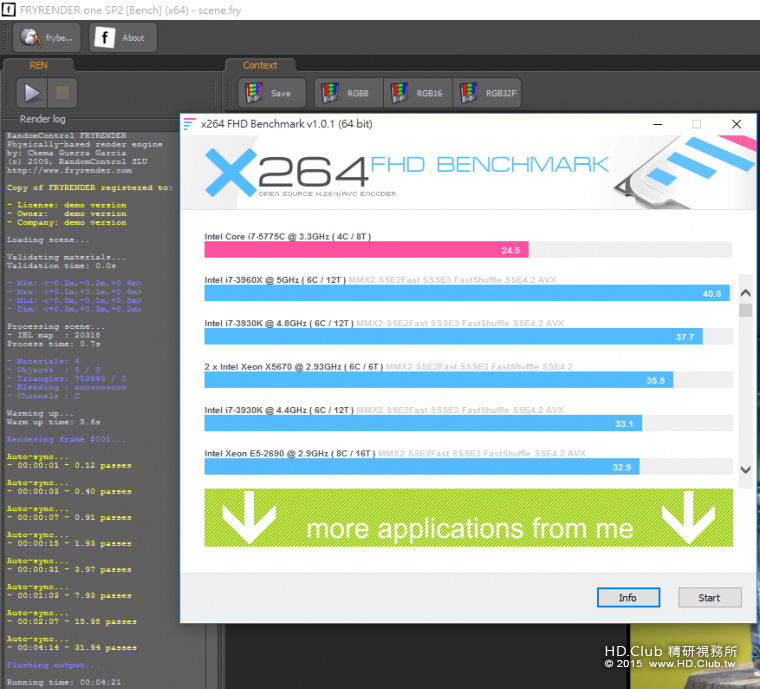760x689 pixels.
Task: Select RGB8 output format
Action: coord(348,93)
